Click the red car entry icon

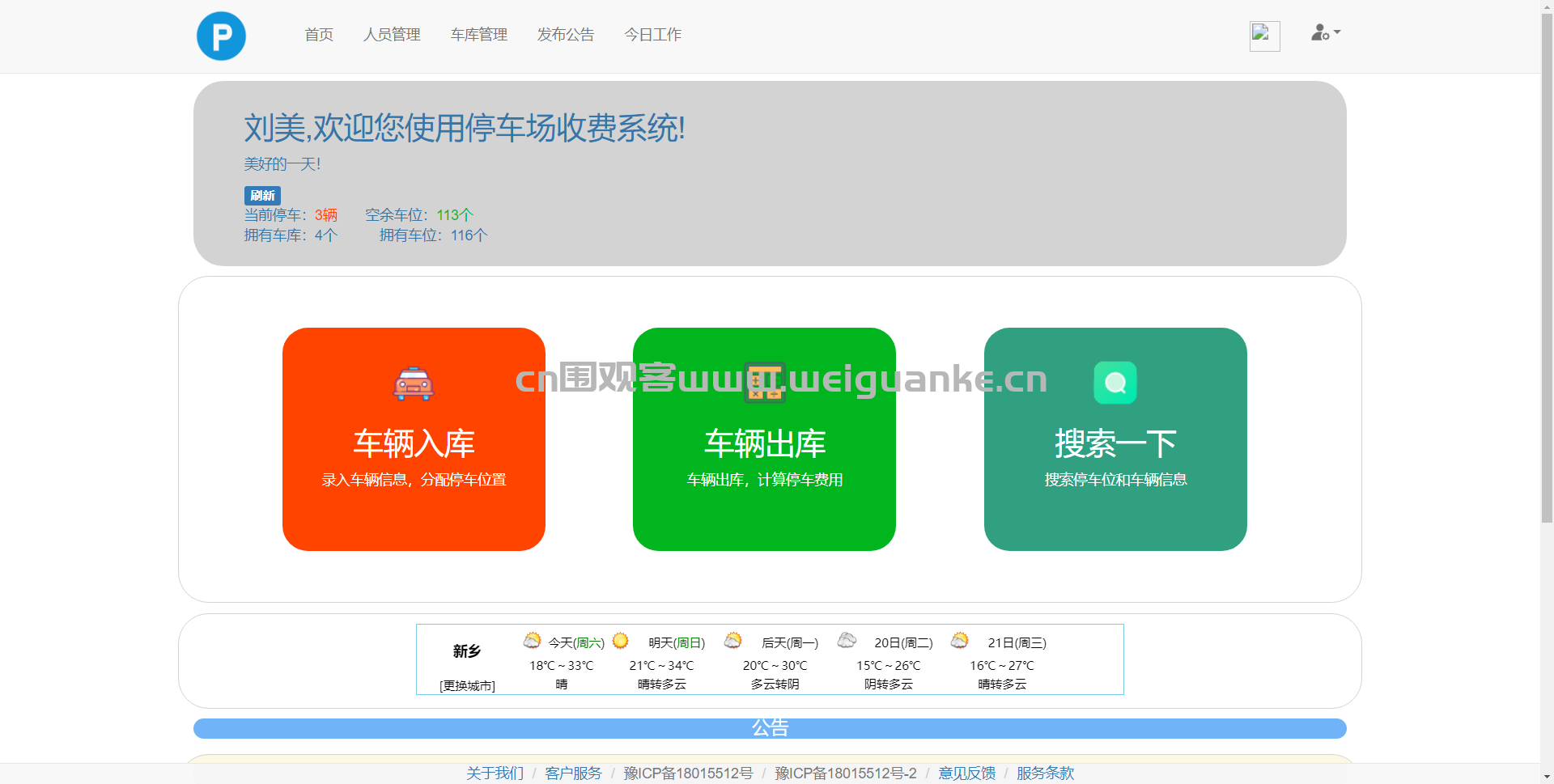tap(414, 384)
